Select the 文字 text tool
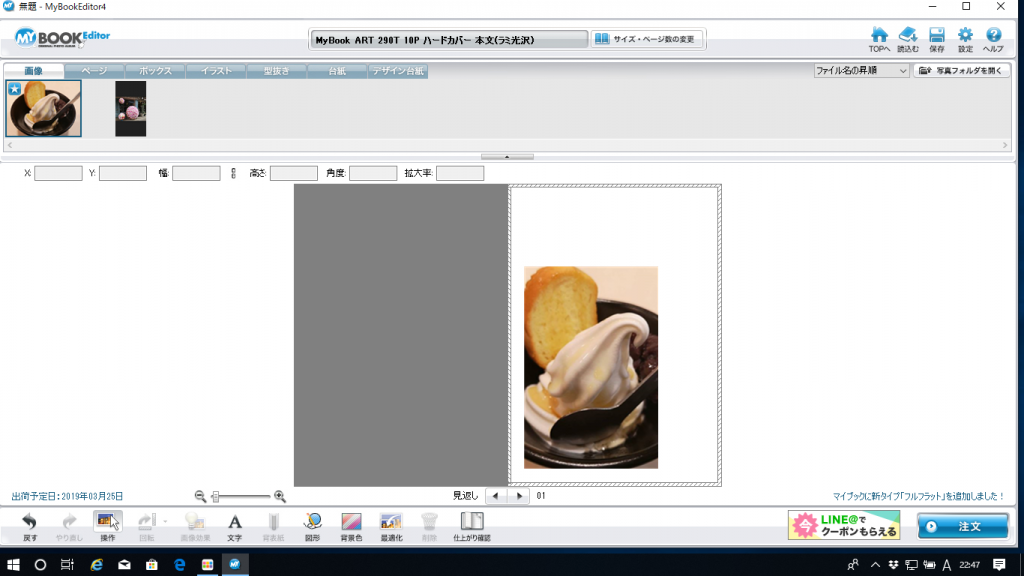The image size is (1024, 576). coord(234,526)
